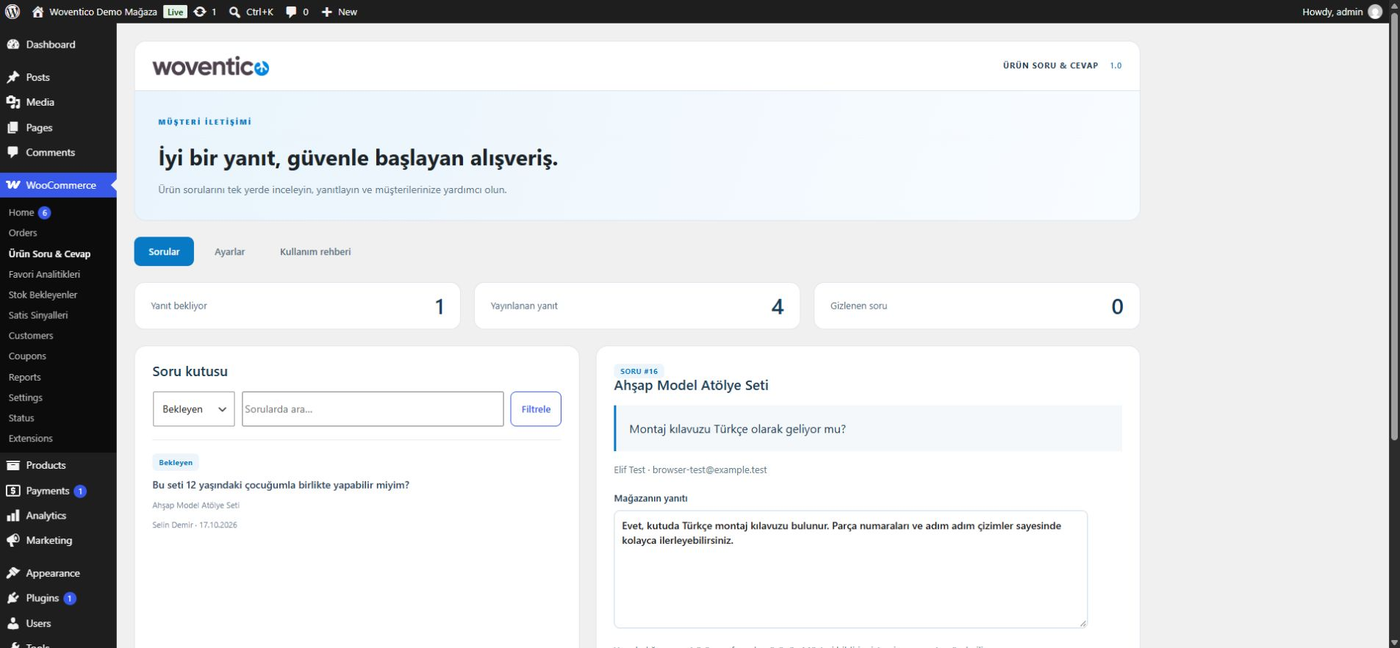1400x648 pixels.
Task: Switch to the Sorular tab
Action: click(164, 252)
